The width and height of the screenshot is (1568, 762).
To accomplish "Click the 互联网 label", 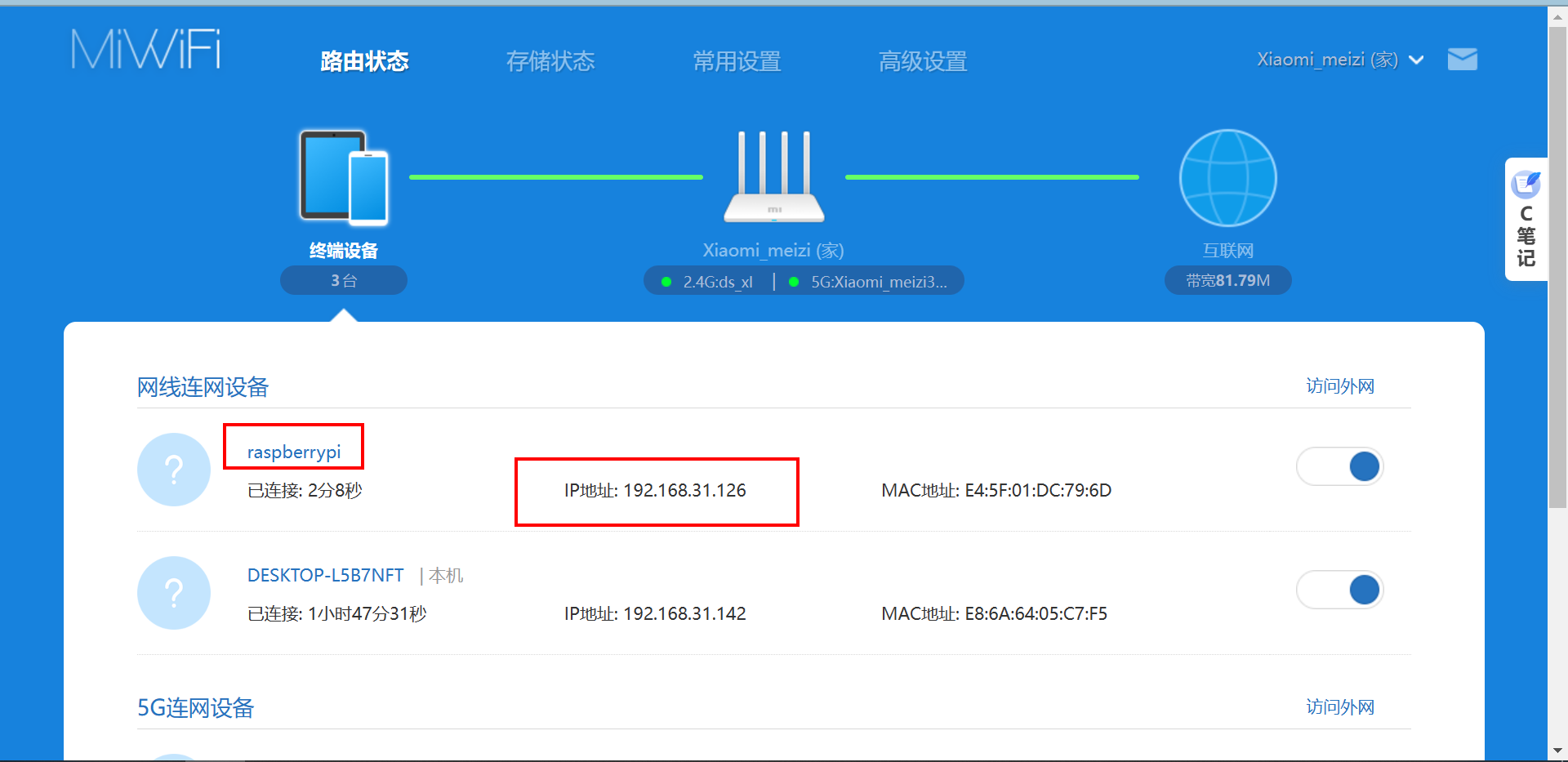I will pos(1227,251).
